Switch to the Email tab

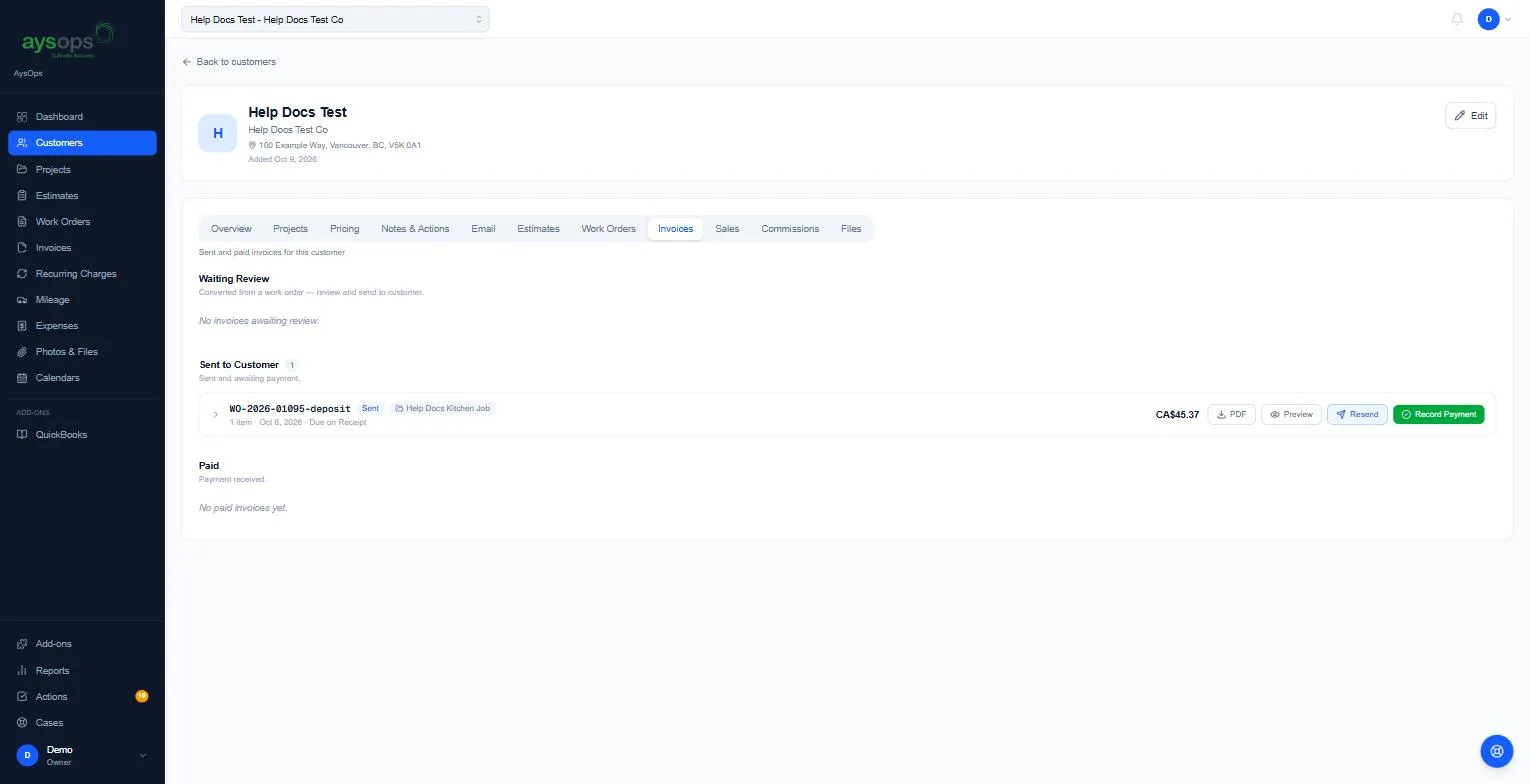[x=483, y=229]
